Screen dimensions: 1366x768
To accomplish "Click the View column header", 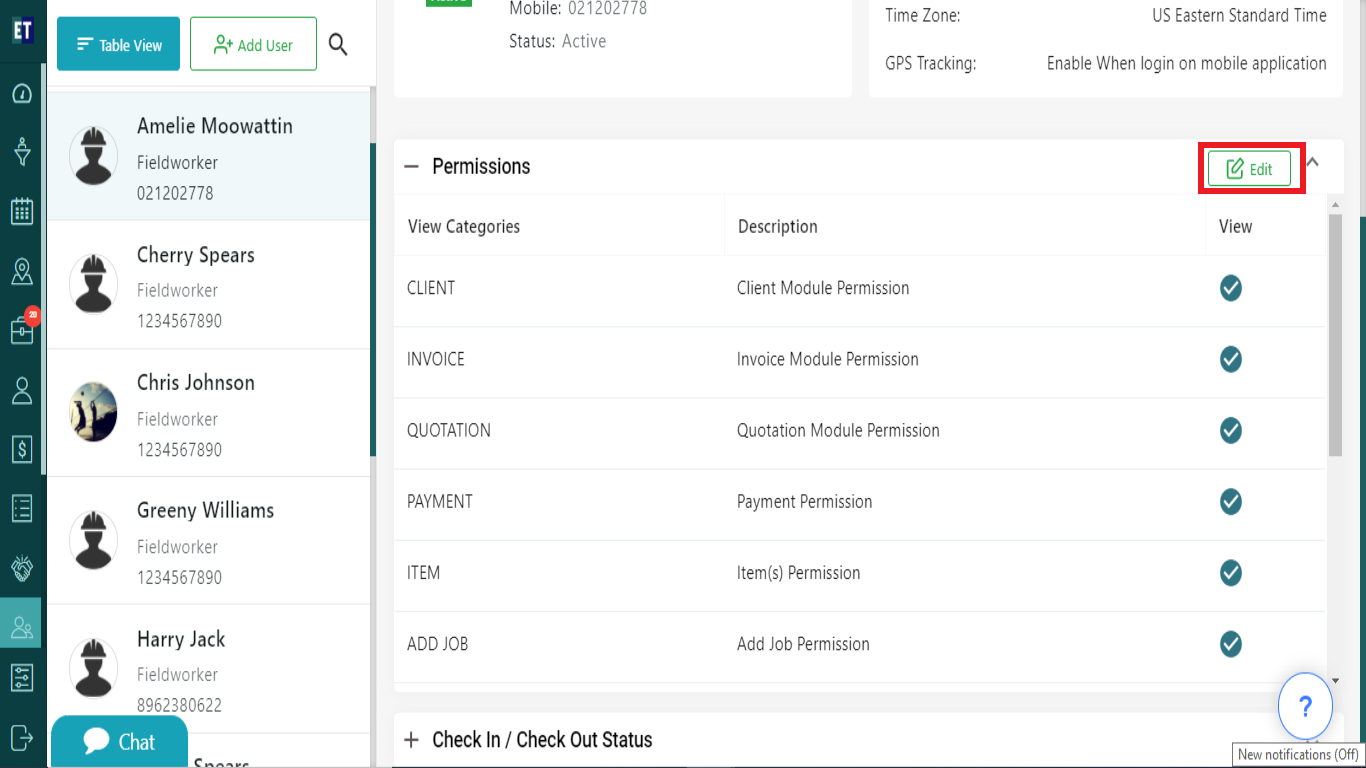I will click(x=1236, y=227).
